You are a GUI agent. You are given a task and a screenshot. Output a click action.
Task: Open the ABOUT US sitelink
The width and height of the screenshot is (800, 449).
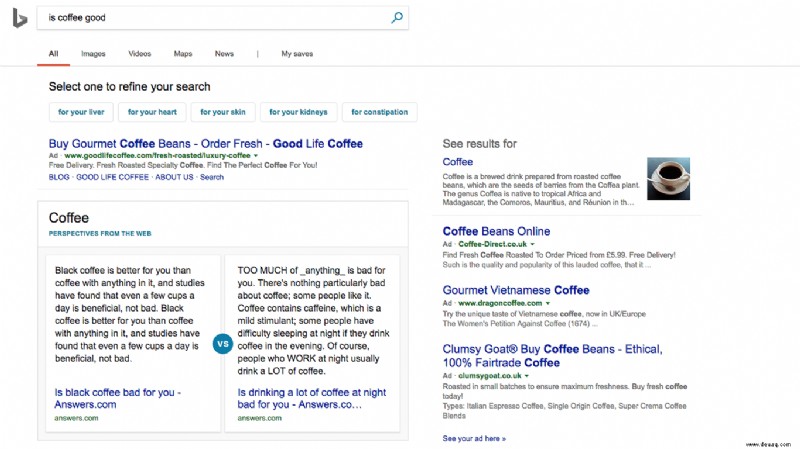pos(174,177)
